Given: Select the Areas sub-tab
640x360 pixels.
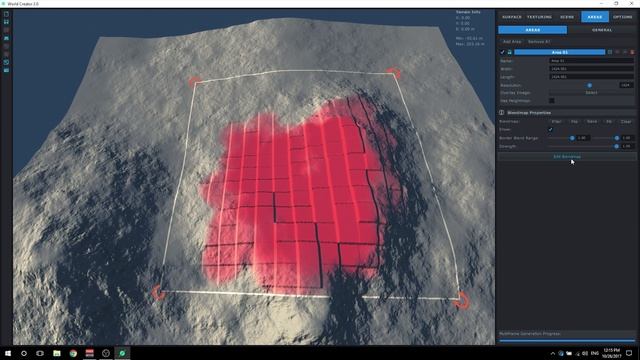Looking at the screenshot, I should [x=533, y=30].
